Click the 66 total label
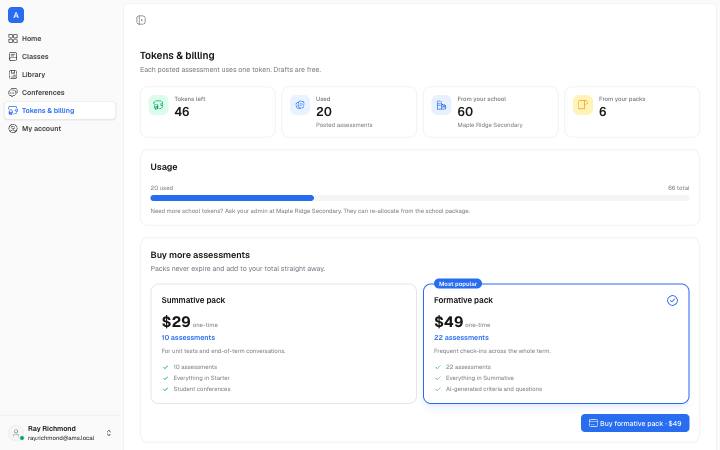The height and width of the screenshot is (450, 720). coord(678,188)
